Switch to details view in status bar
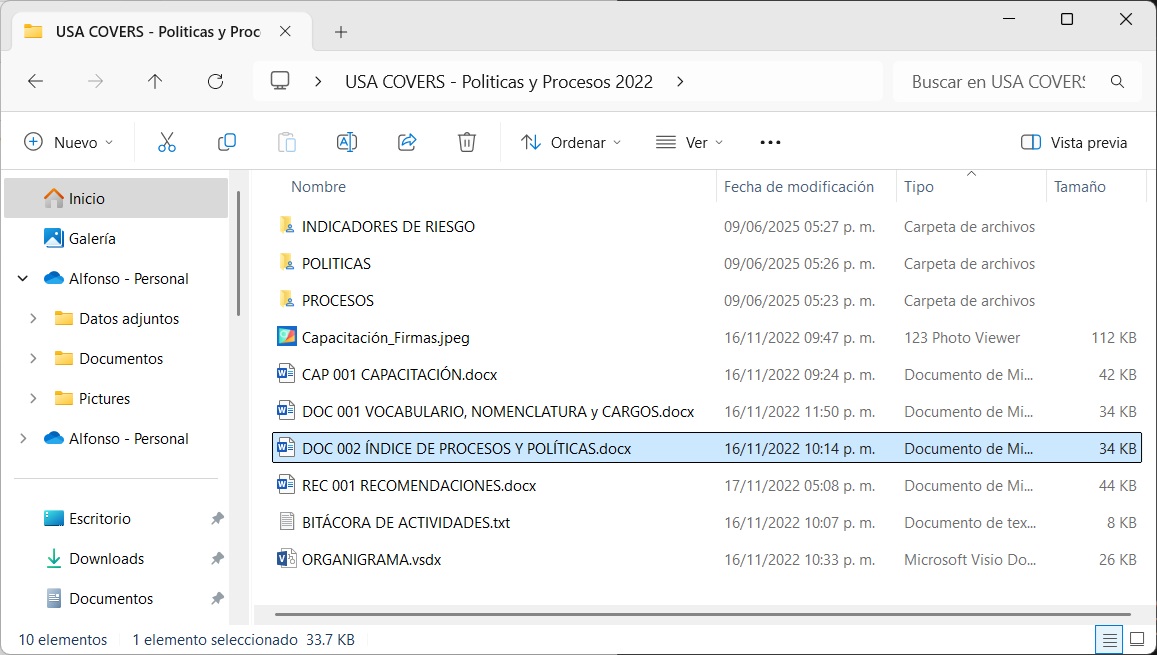Image resolution: width=1157 pixels, height=655 pixels. [x=1108, y=639]
